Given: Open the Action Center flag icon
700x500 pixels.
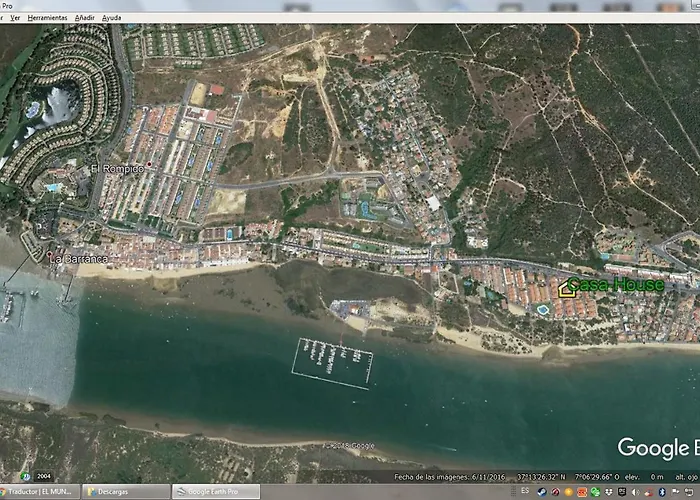Looking at the screenshot, I should [675, 492].
